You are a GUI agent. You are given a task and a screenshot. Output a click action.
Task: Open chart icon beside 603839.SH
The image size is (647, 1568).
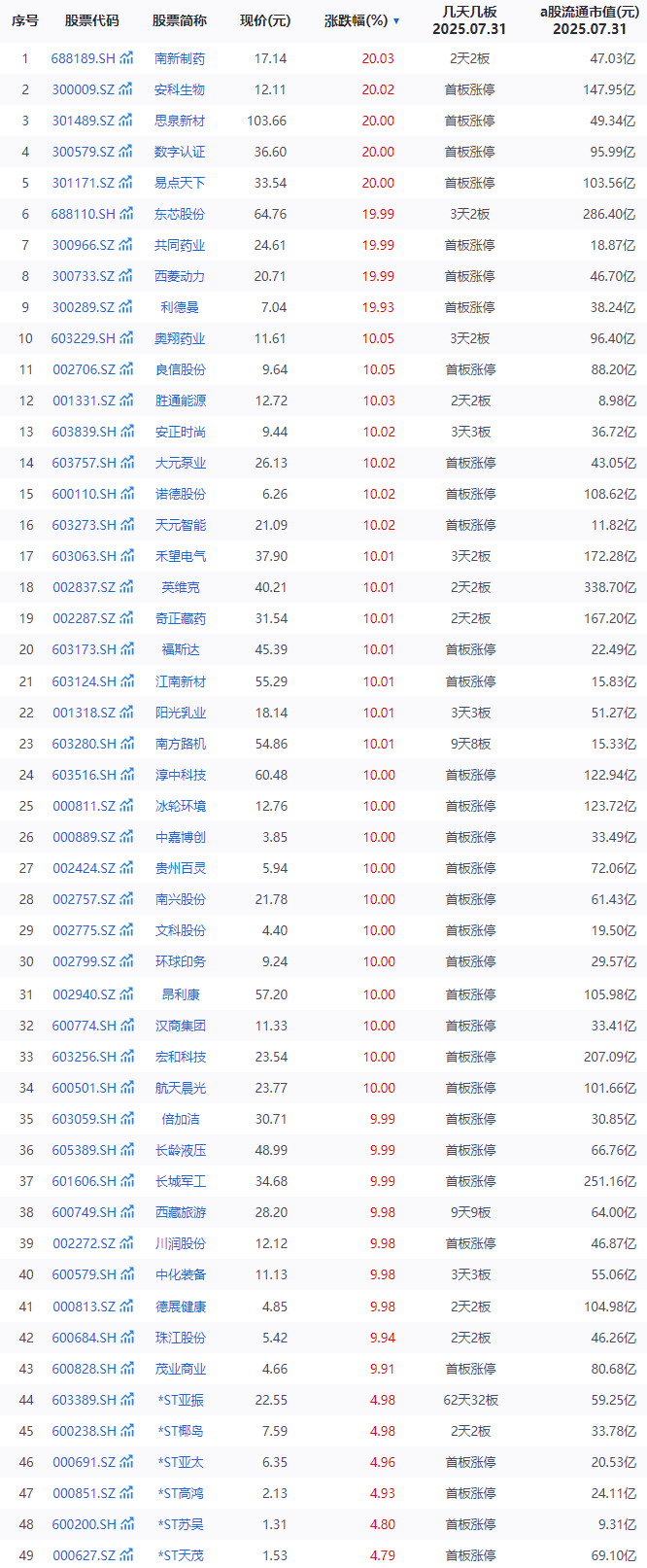pyautogui.click(x=126, y=432)
